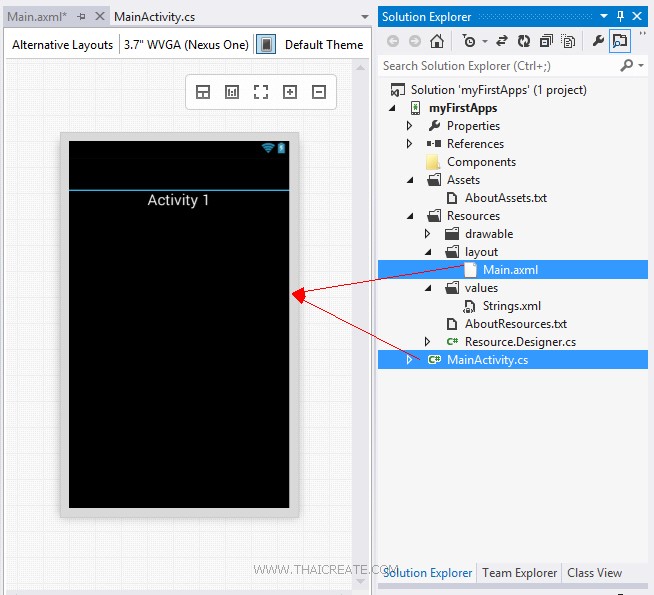This screenshot has width=654, height=595.
Task: Click the zoom in plus icon
Action: pos(289,92)
